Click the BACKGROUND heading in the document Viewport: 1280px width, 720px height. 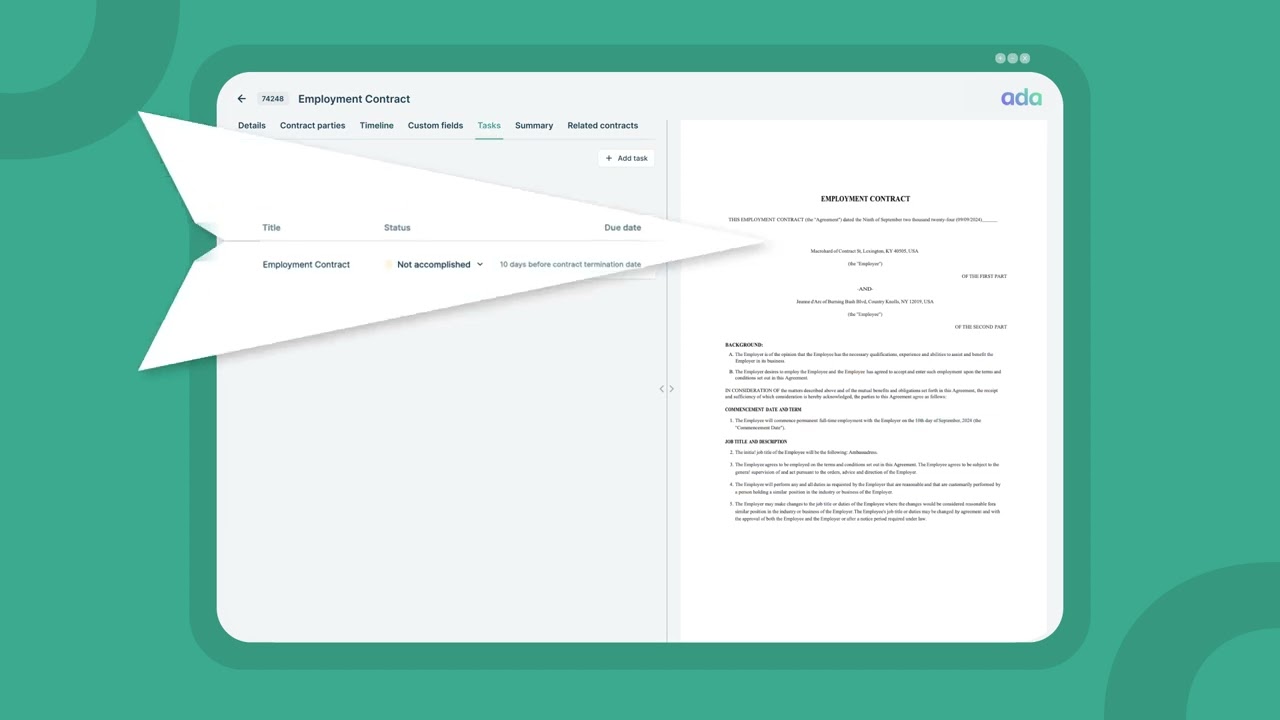pyautogui.click(x=744, y=345)
